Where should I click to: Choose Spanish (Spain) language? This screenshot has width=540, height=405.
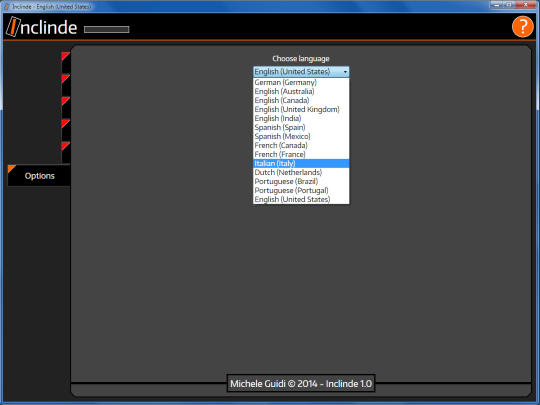click(301, 127)
